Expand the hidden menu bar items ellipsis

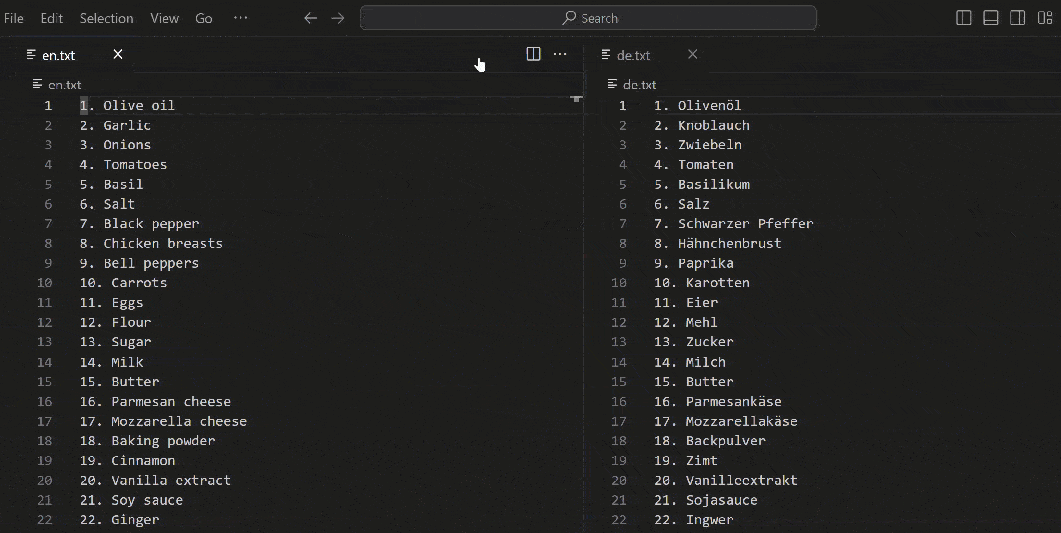(240, 18)
